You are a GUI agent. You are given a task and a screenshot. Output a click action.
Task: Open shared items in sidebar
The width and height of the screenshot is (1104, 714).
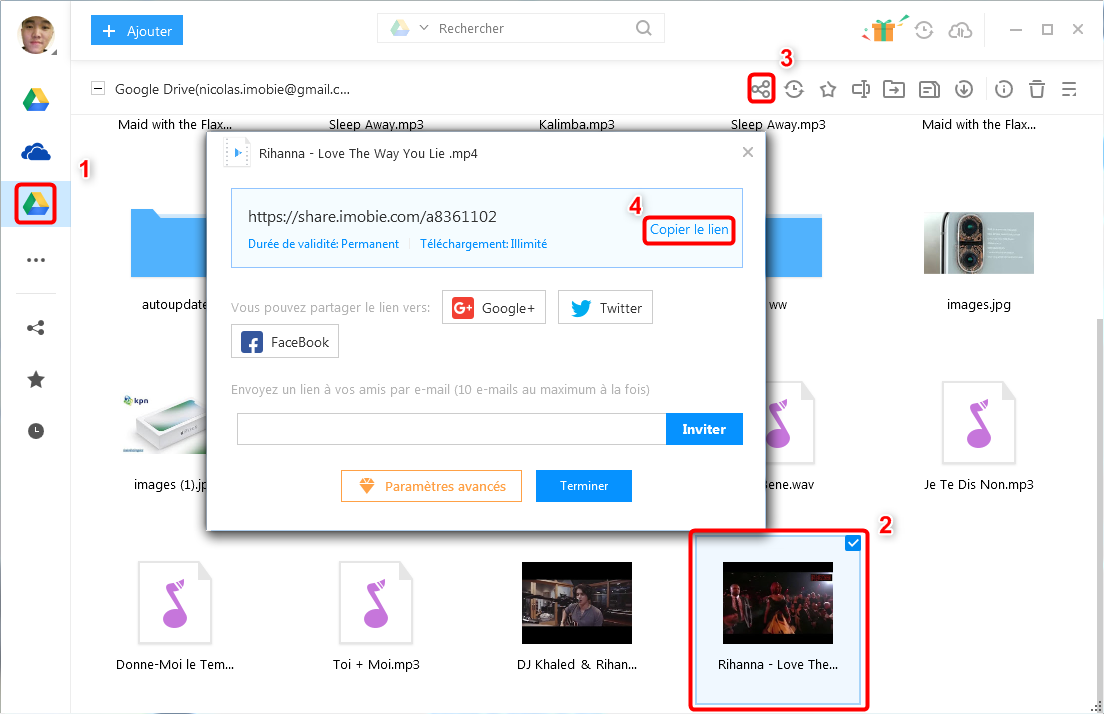[x=36, y=327]
